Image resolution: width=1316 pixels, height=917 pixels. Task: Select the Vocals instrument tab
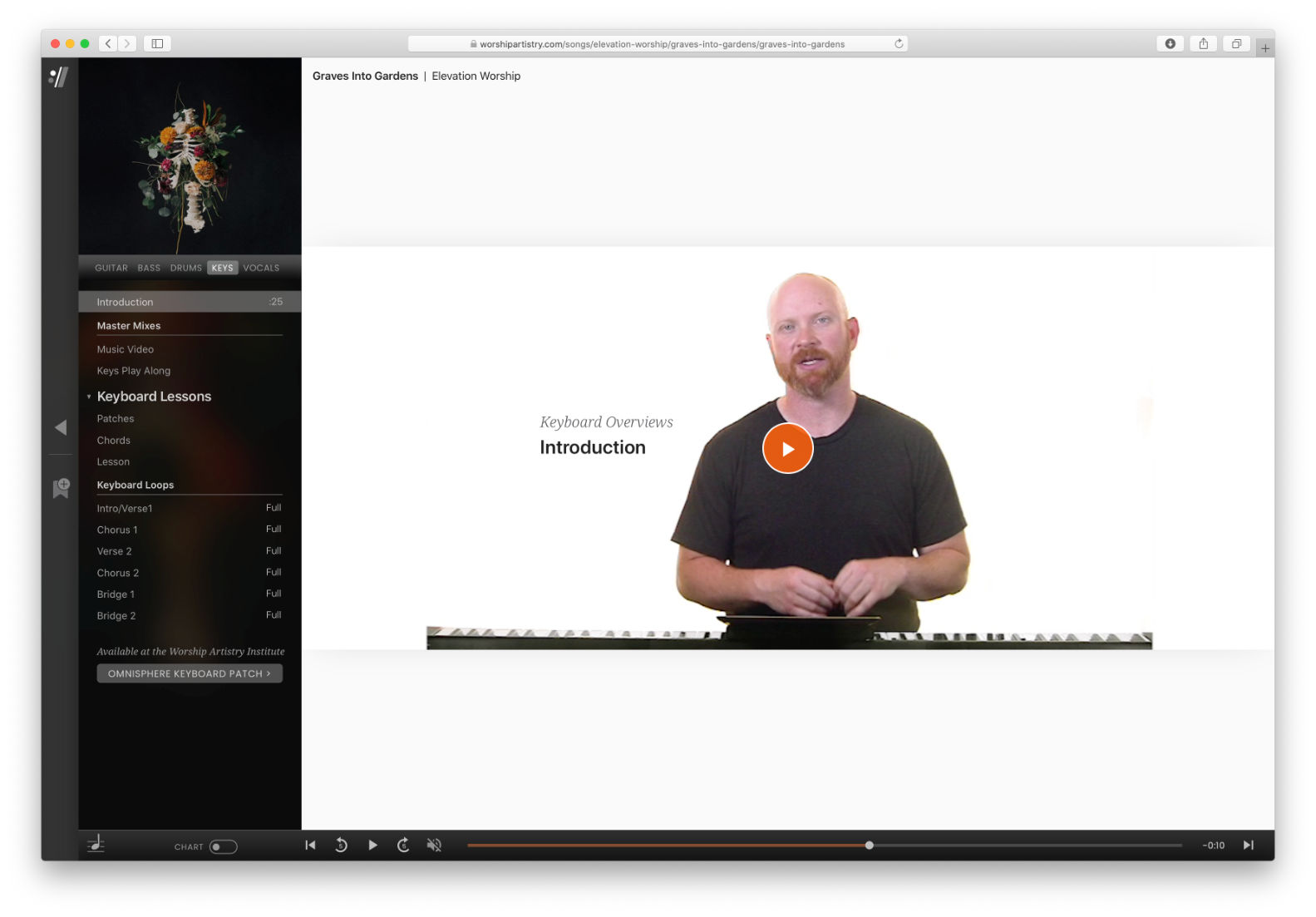[261, 268]
